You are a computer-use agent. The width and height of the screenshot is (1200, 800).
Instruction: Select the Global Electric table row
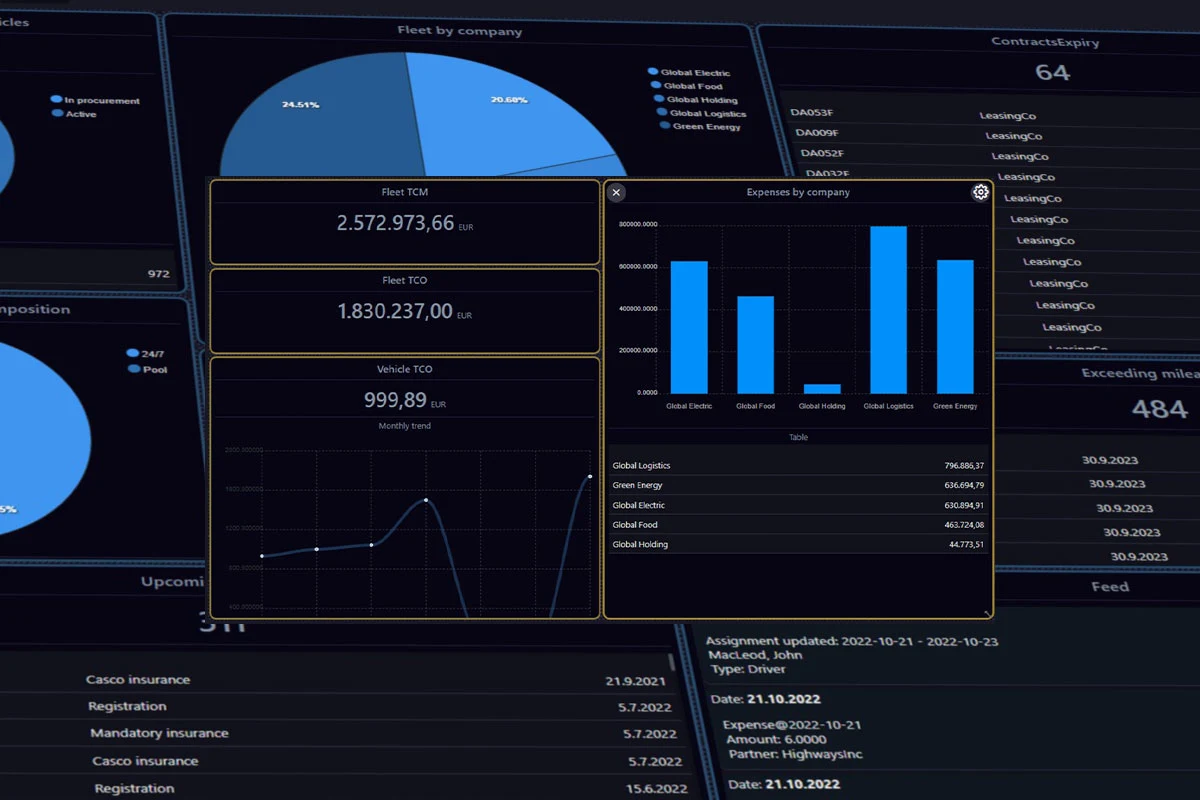point(798,505)
